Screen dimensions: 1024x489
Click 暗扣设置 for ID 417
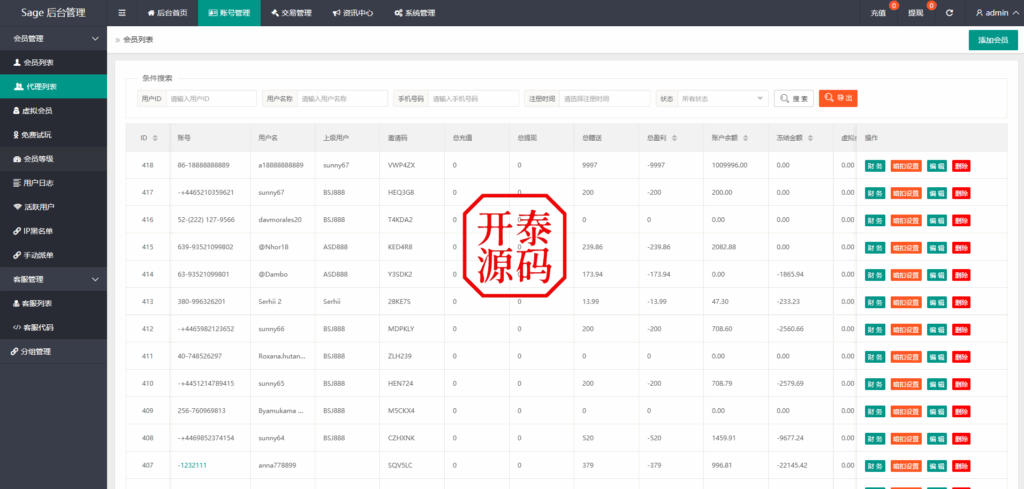tap(906, 193)
